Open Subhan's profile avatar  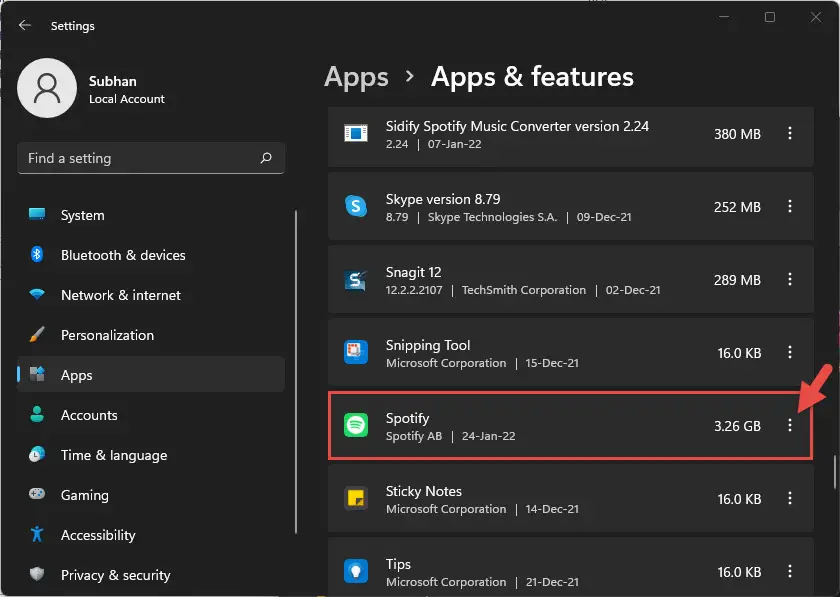pos(47,88)
